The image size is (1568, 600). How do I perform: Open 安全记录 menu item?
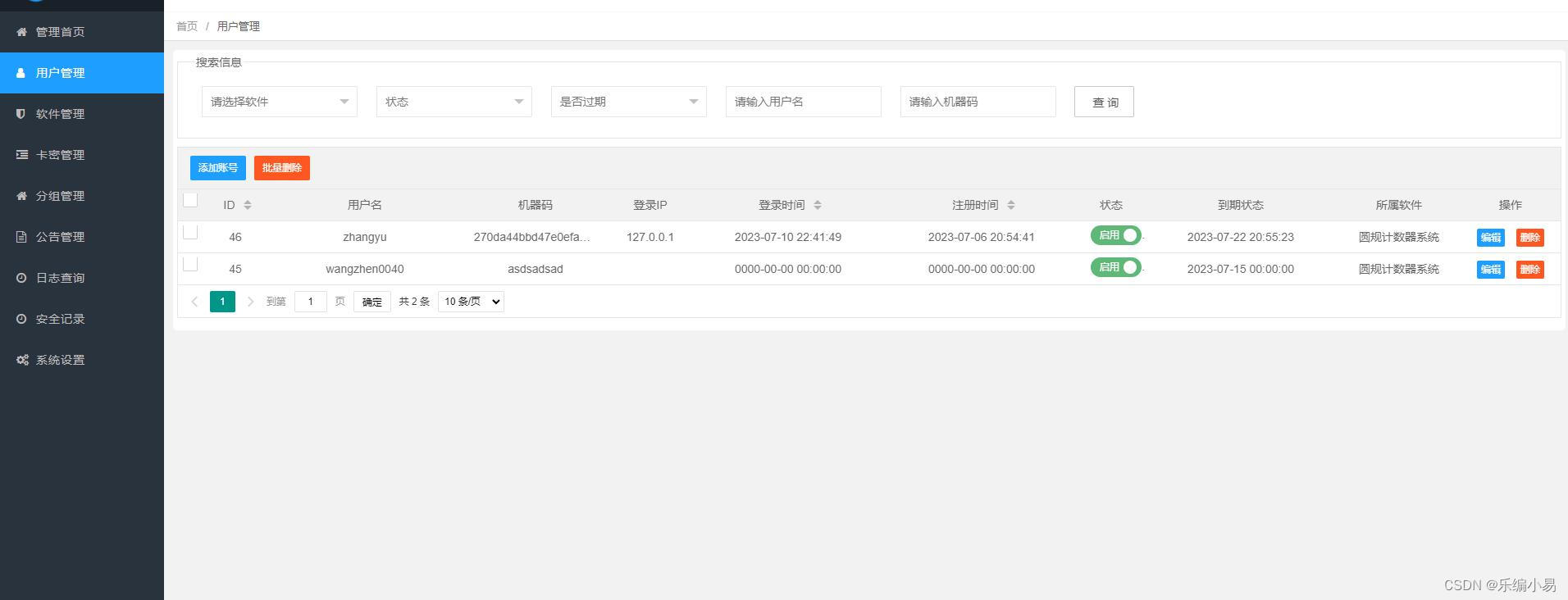coord(82,319)
